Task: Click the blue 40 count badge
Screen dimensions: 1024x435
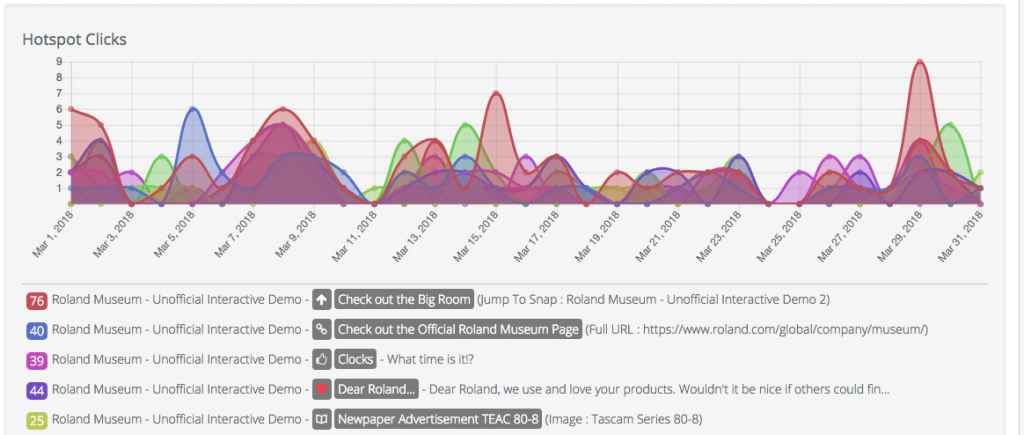Action: click(x=37, y=330)
